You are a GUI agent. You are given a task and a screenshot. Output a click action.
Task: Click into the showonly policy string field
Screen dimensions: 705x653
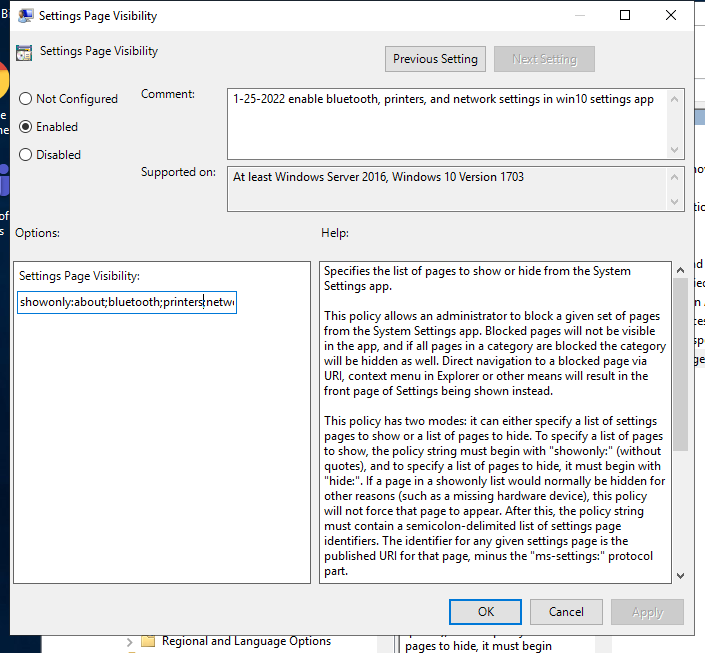click(x=126, y=302)
